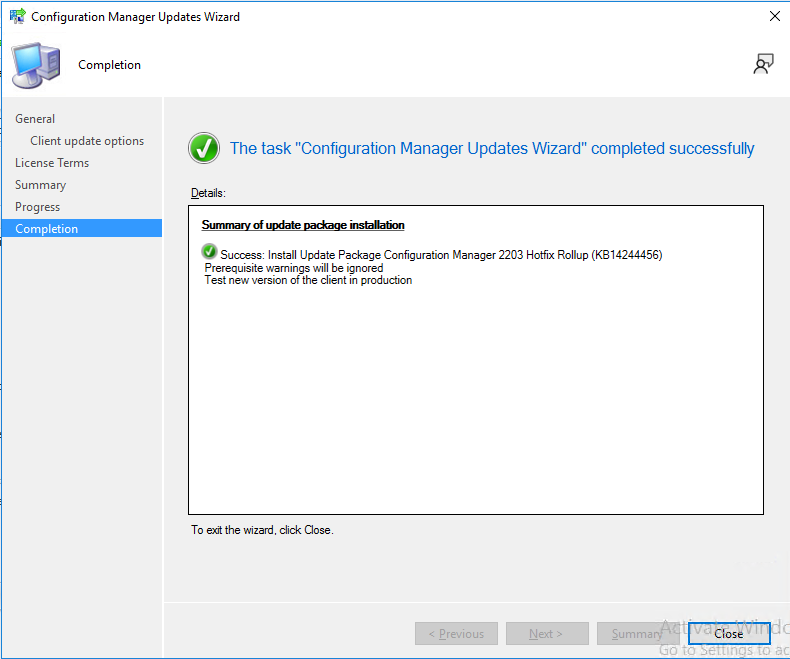
Task: Click the wizard title bar app icon
Action: 18,16
